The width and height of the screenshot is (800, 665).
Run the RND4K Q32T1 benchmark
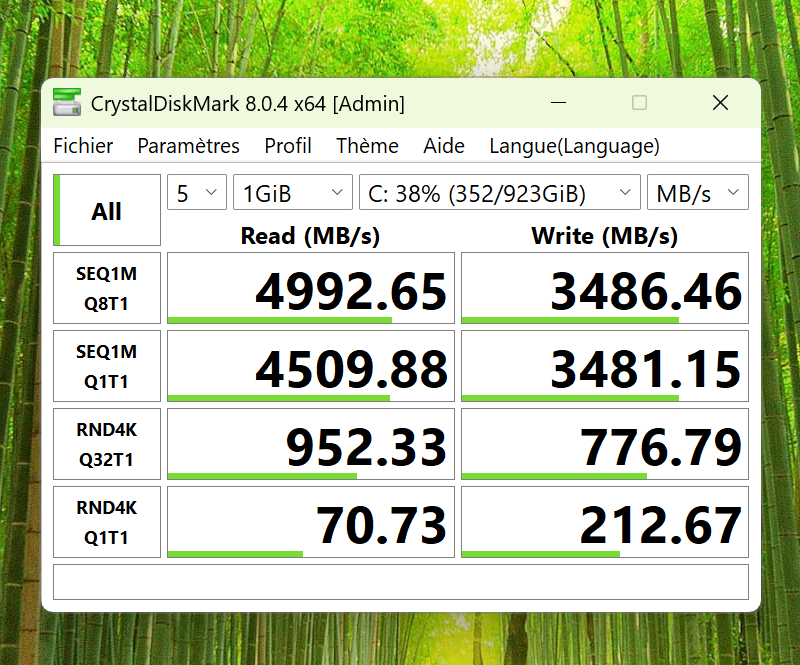[x=106, y=445]
